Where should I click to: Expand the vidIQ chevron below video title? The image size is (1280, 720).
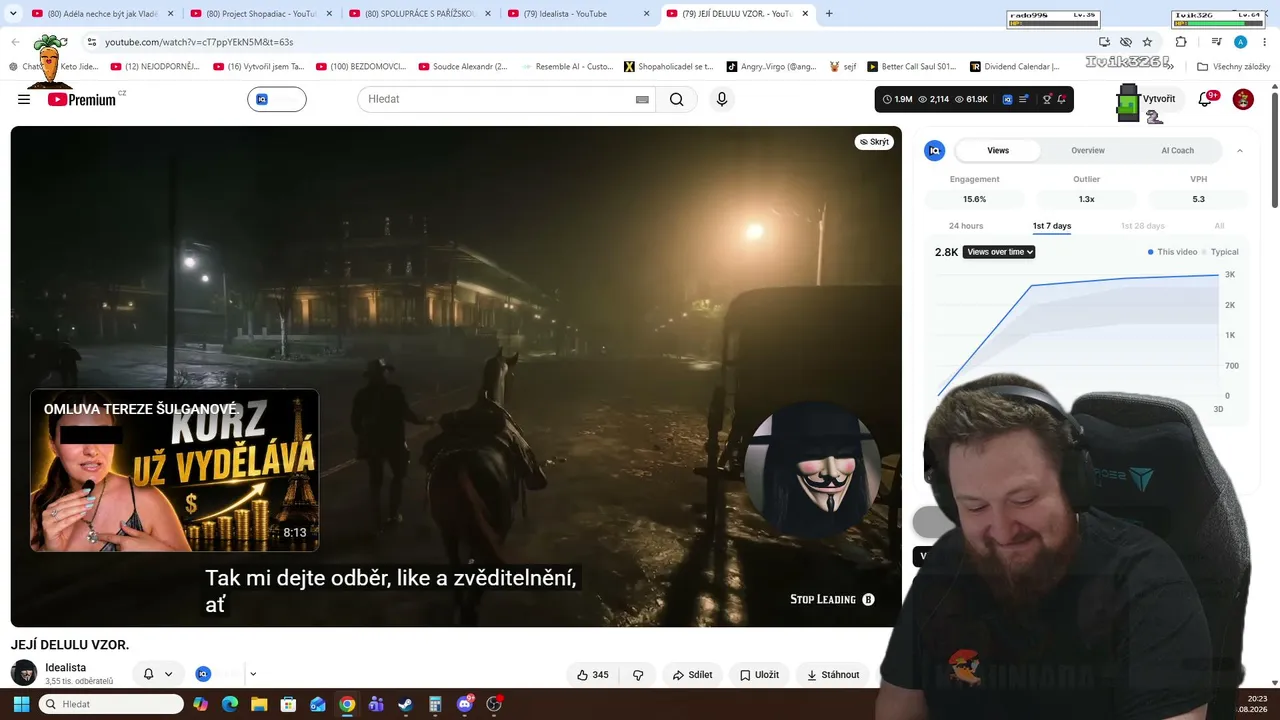click(x=253, y=674)
